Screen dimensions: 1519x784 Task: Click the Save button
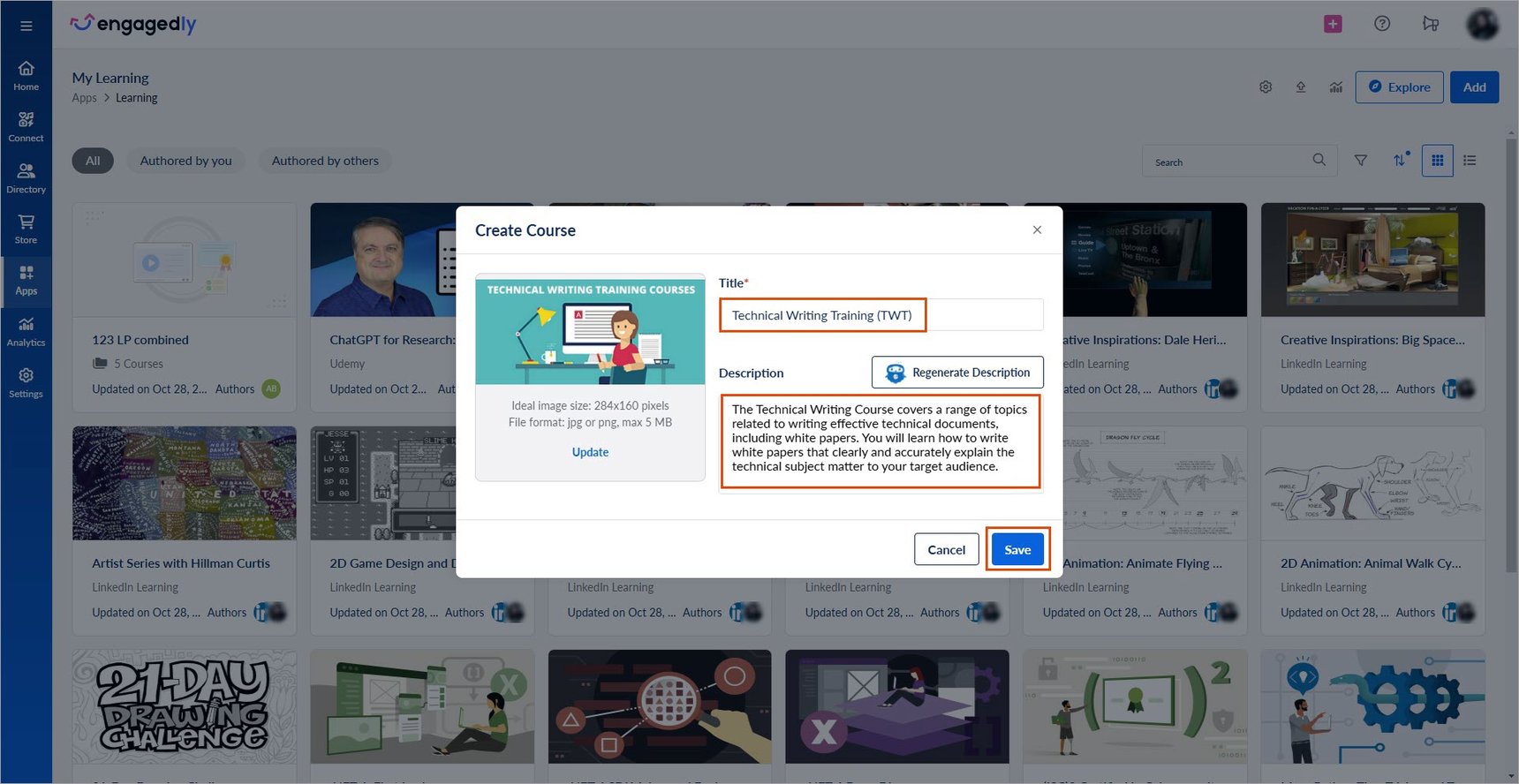(1017, 549)
